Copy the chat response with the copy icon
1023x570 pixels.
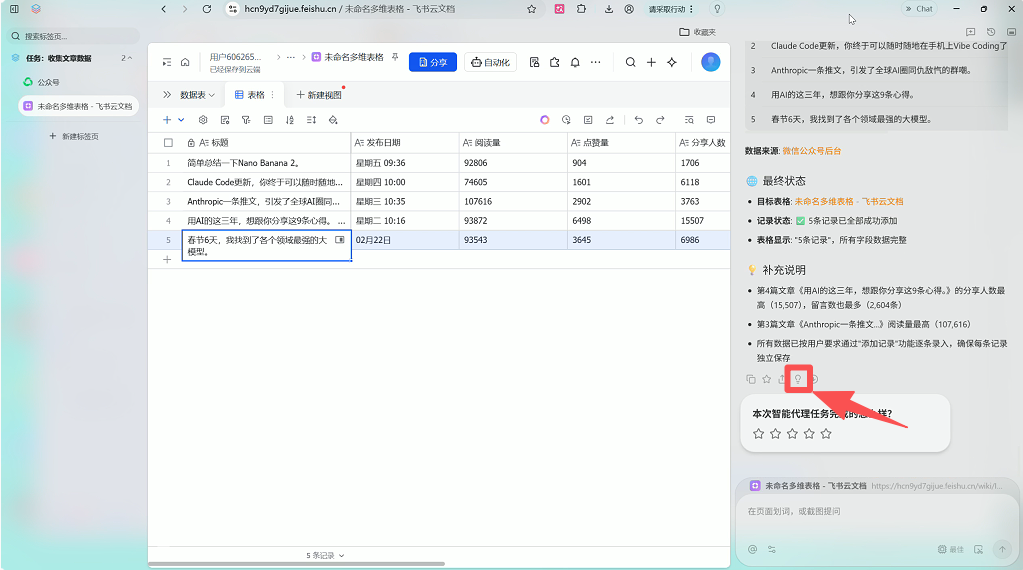751,379
